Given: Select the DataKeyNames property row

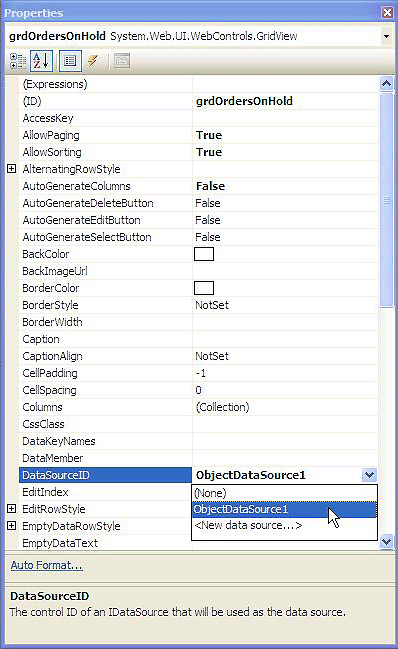Looking at the screenshot, I should coord(198,440).
